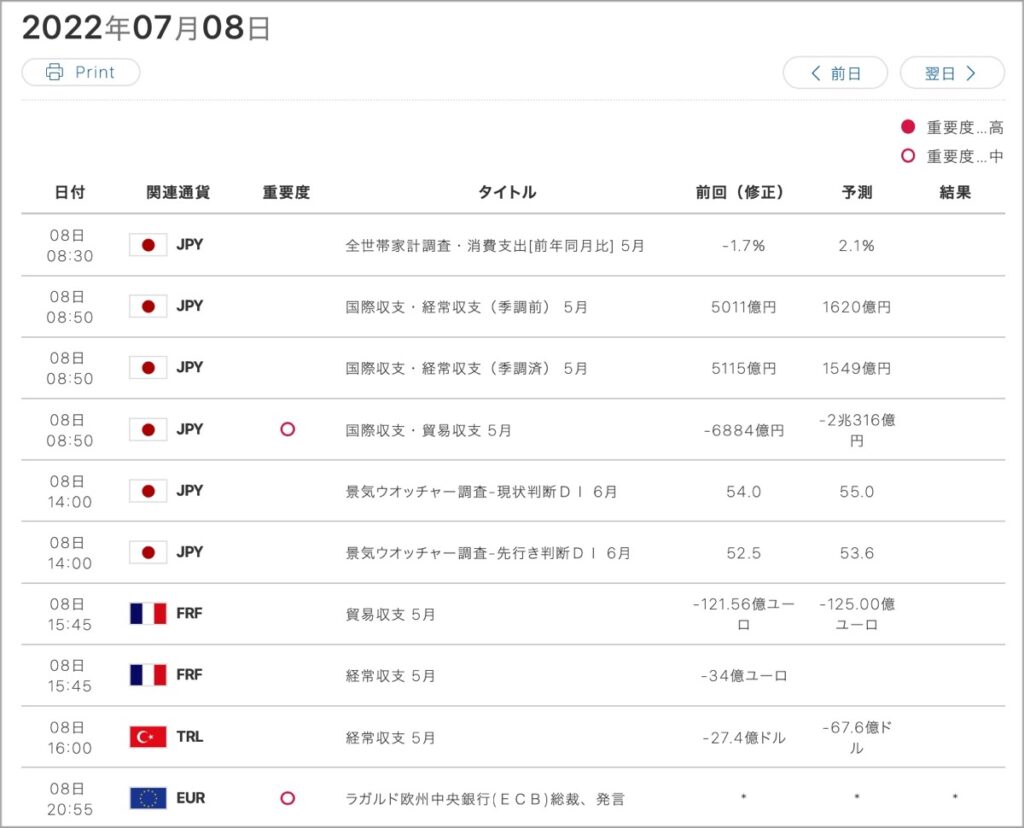The width and height of the screenshot is (1024, 828).
Task: Click EU flag in EUR row
Action: pos(148,799)
